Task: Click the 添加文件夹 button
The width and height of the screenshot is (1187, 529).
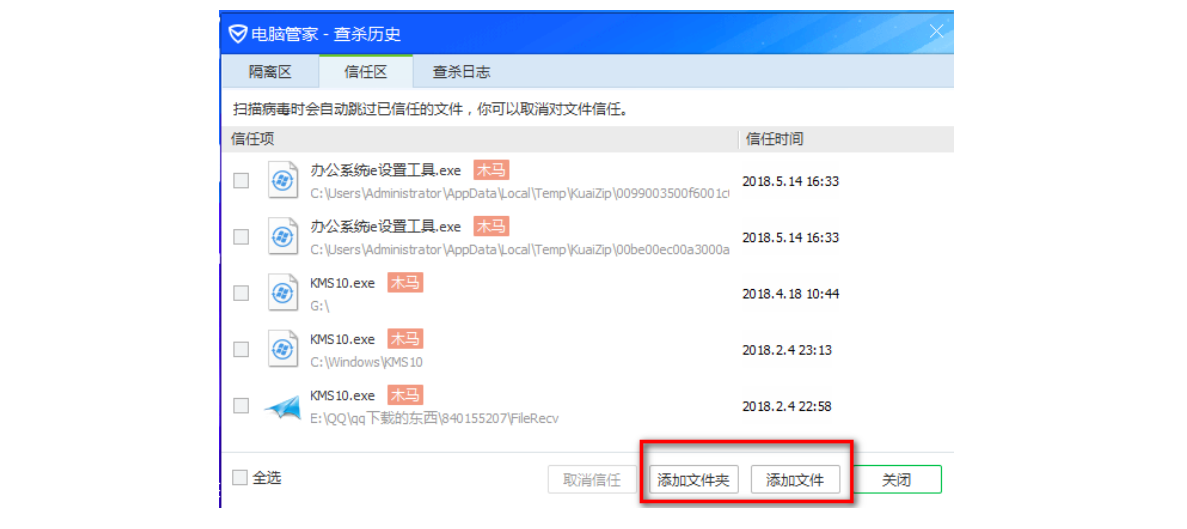Action: pyautogui.click(x=693, y=479)
